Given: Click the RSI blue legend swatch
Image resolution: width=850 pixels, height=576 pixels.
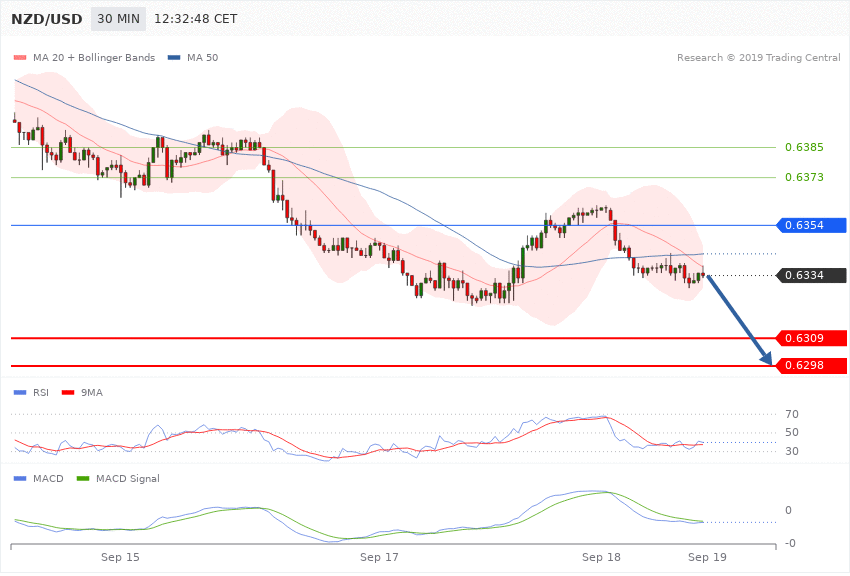Looking at the screenshot, I should 20,392.
